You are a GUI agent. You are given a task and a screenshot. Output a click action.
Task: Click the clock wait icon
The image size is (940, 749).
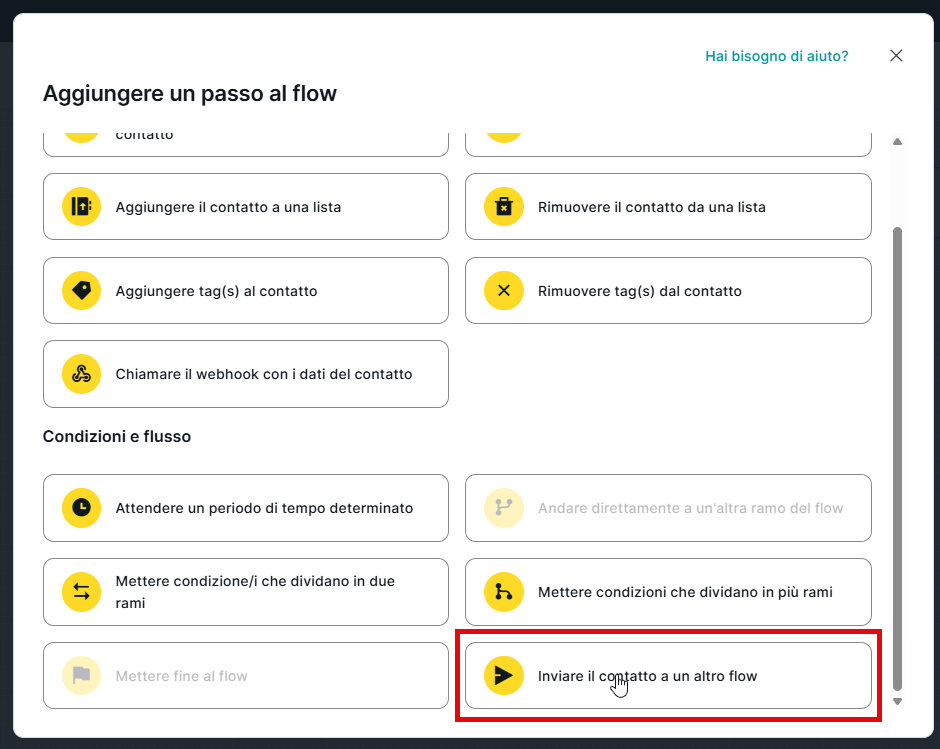click(x=81, y=508)
